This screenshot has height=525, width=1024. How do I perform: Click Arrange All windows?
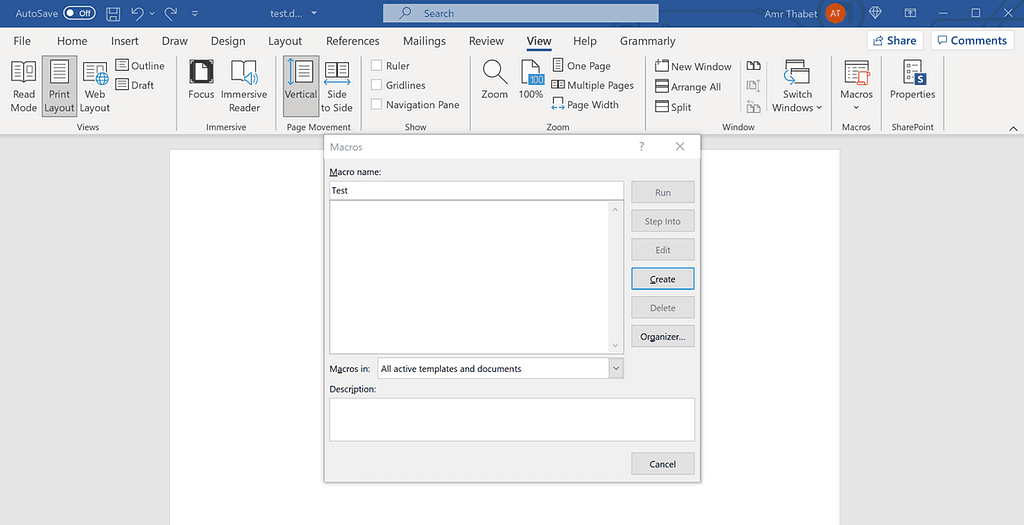pyautogui.click(x=688, y=87)
